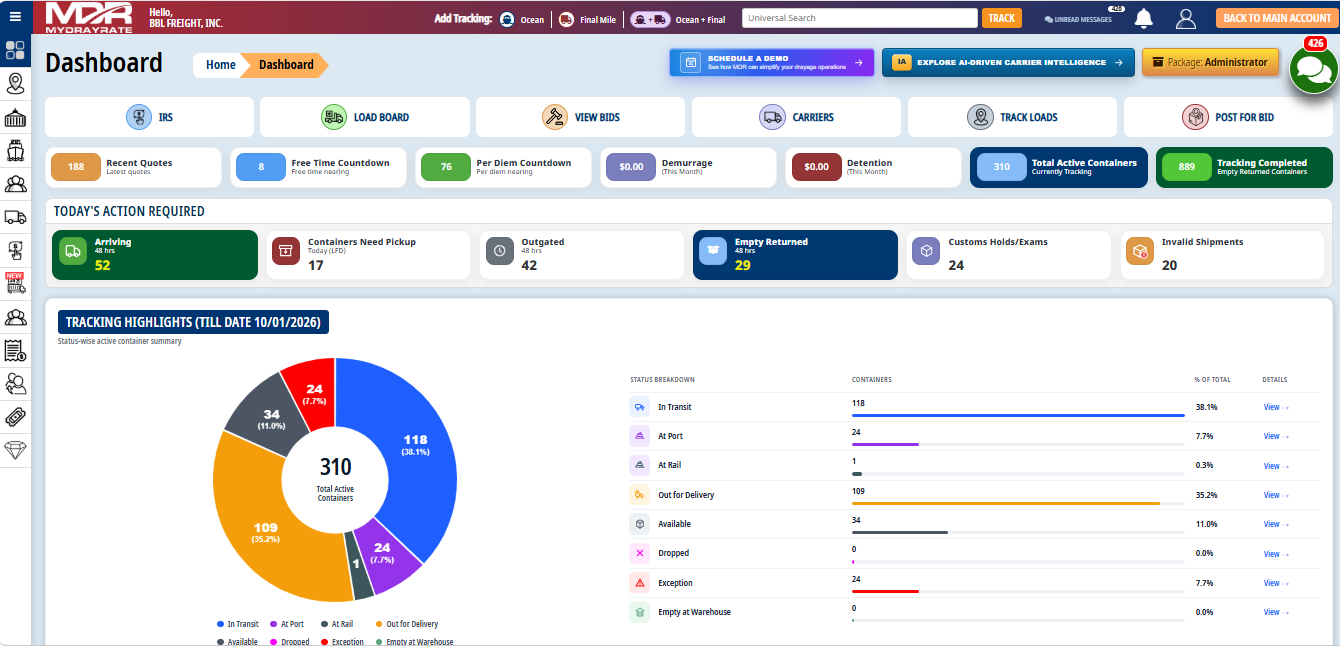The width and height of the screenshot is (1340, 646).
Task: Click the Containers Need Pickup archive icon
Action: coord(286,252)
